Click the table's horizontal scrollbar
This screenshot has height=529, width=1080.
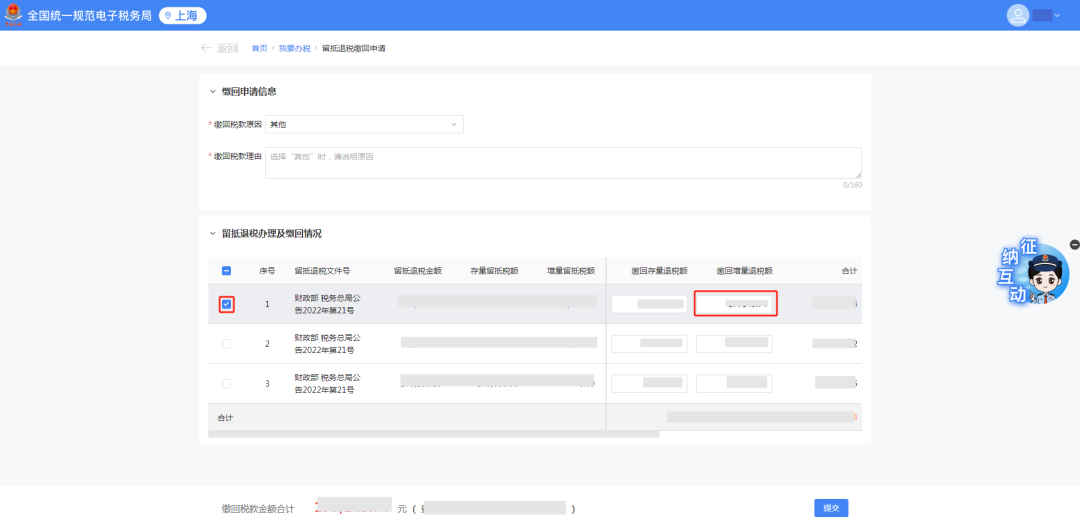(433, 434)
